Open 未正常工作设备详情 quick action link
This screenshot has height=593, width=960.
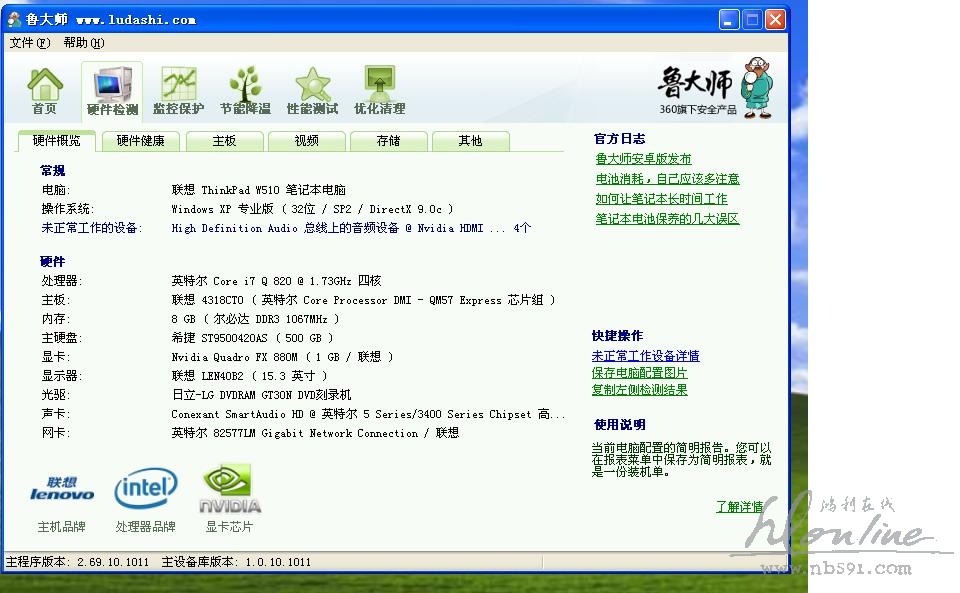coord(645,356)
